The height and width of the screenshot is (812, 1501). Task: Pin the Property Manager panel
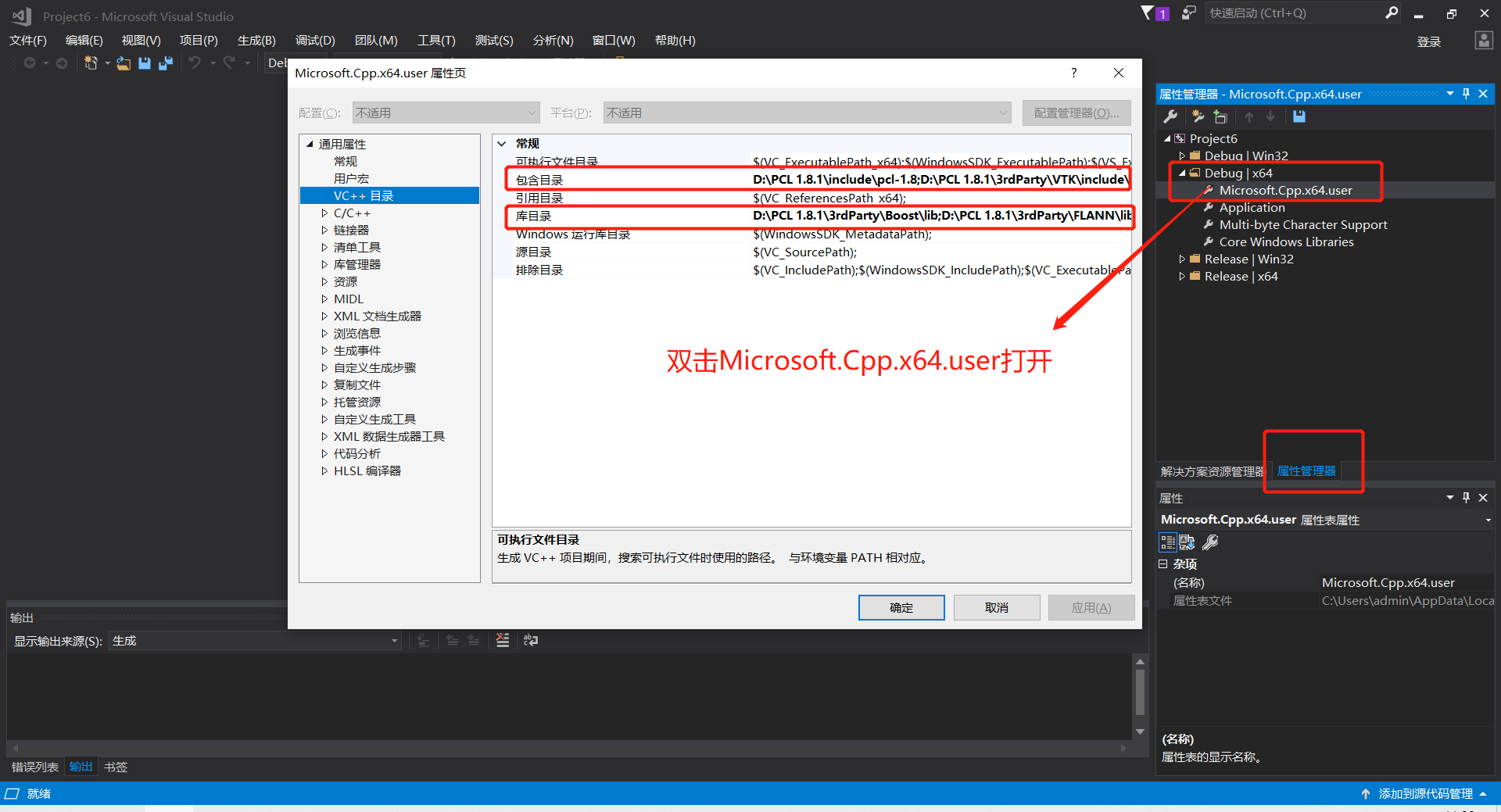pos(1466,94)
